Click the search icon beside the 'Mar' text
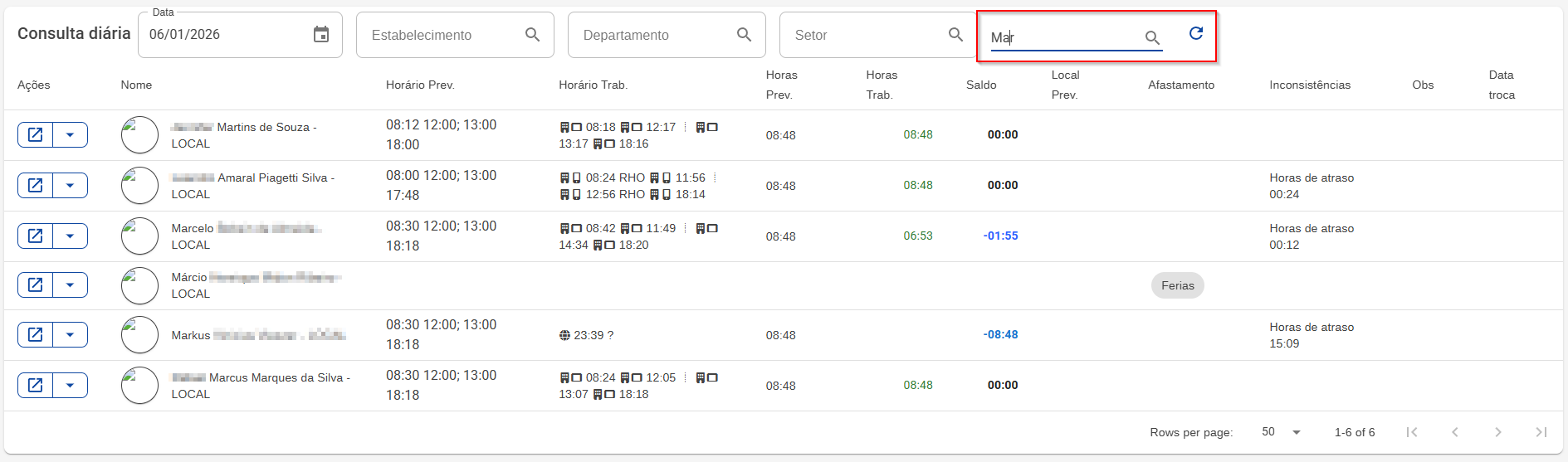Viewport: 1568px width, 462px height. point(1152,37)
